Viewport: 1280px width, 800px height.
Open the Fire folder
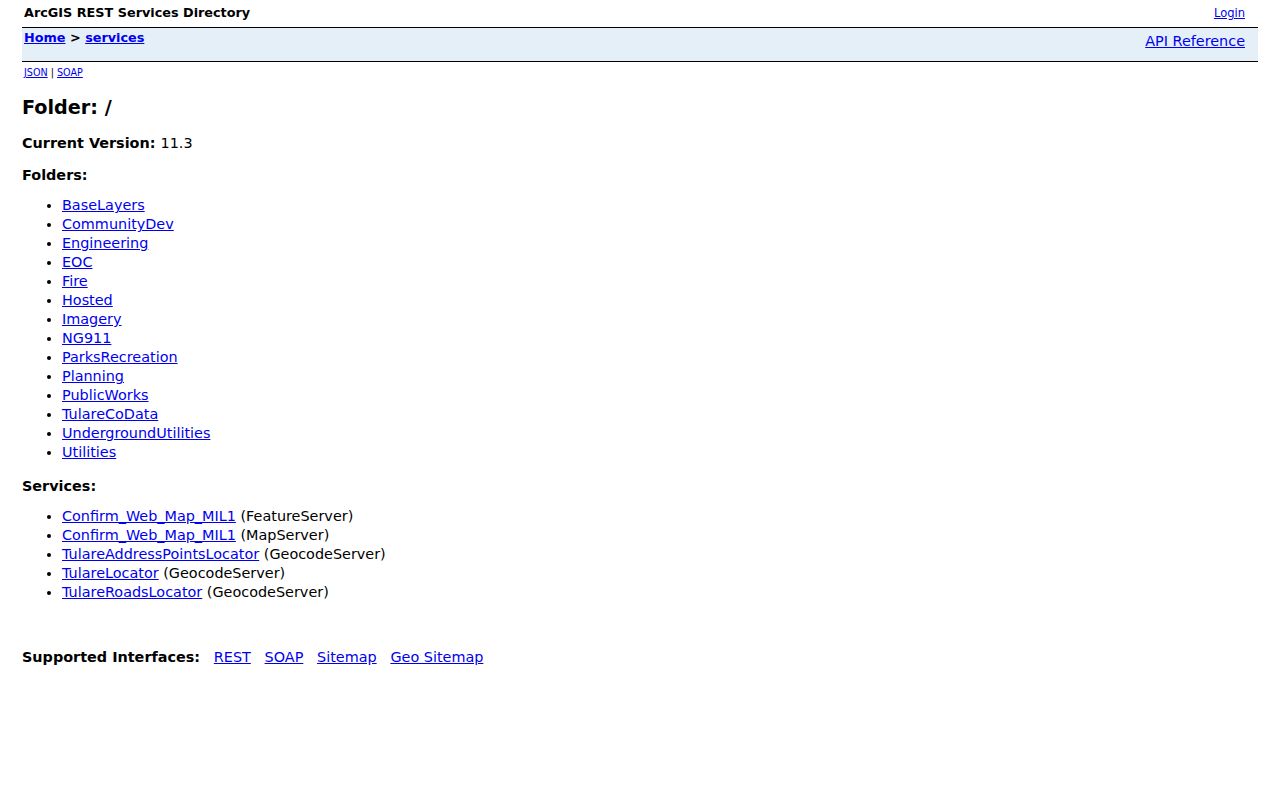pyautogui.click(x=75, y=281)
